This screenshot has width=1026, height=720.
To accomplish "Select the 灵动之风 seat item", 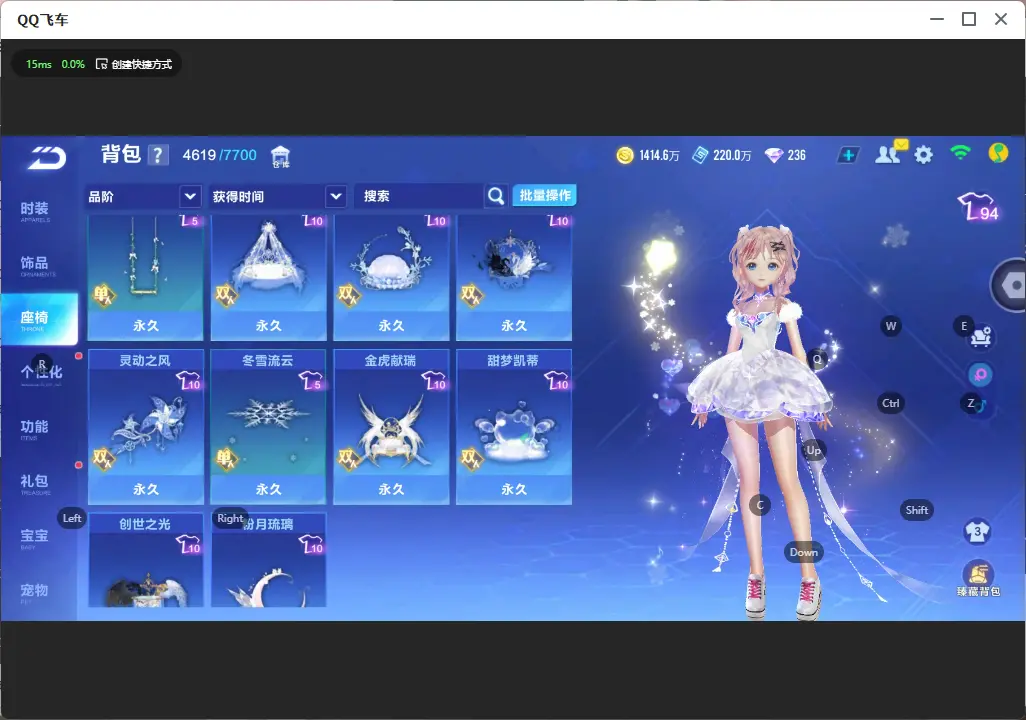I will point(145,427).
